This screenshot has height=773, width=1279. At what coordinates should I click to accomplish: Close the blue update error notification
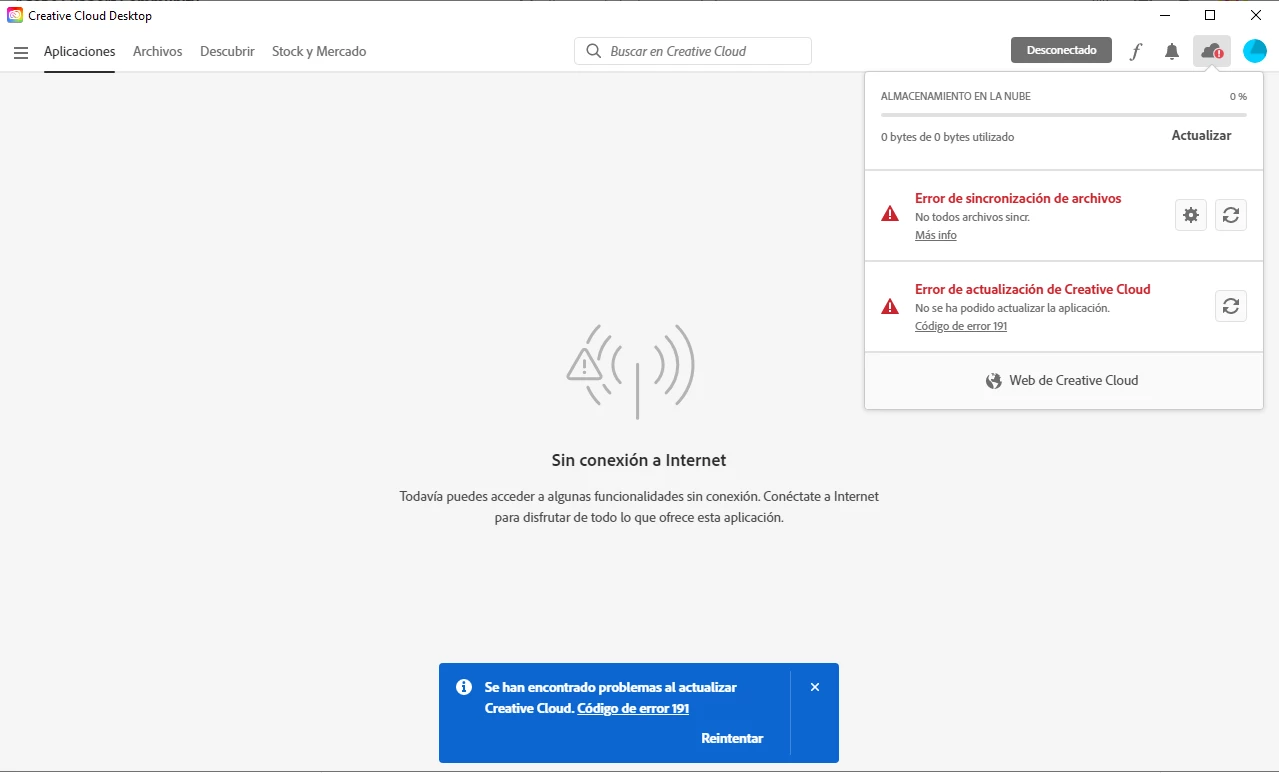815,687
